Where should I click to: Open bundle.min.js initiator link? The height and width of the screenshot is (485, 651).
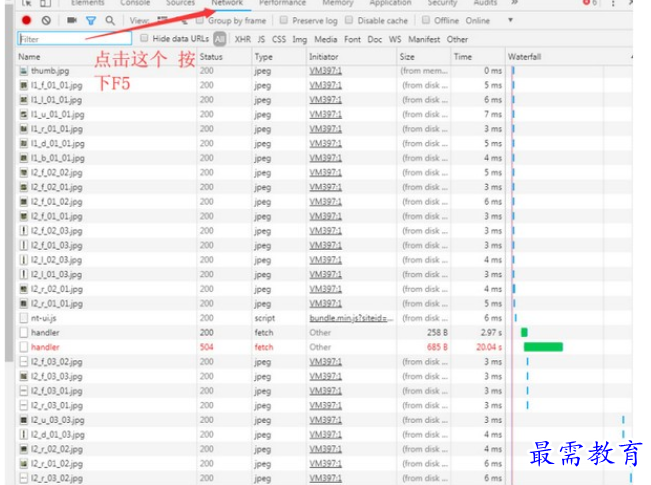pos(351,318)
